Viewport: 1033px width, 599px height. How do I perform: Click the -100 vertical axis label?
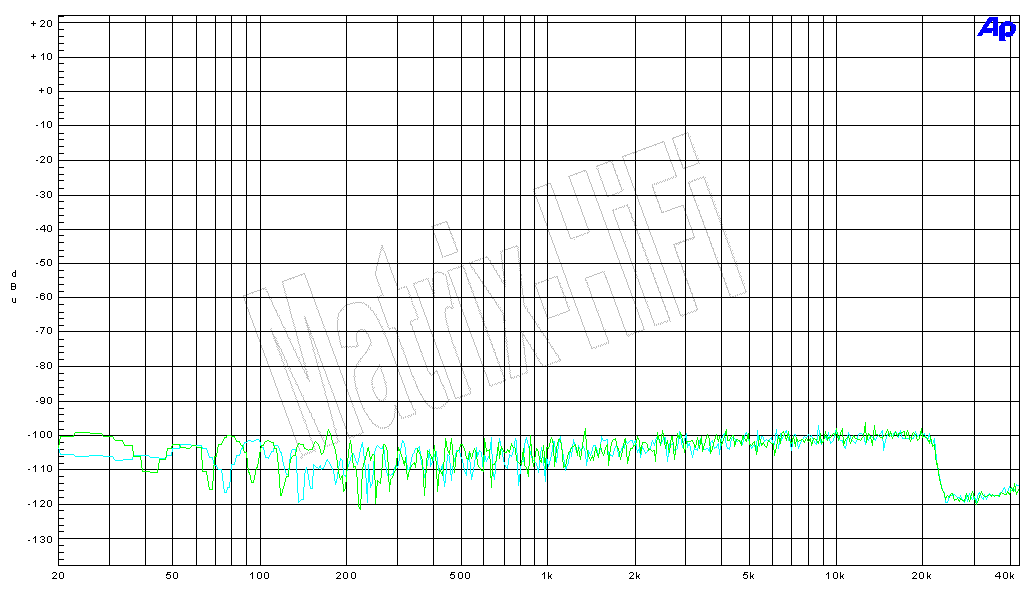tap(40, 435)
